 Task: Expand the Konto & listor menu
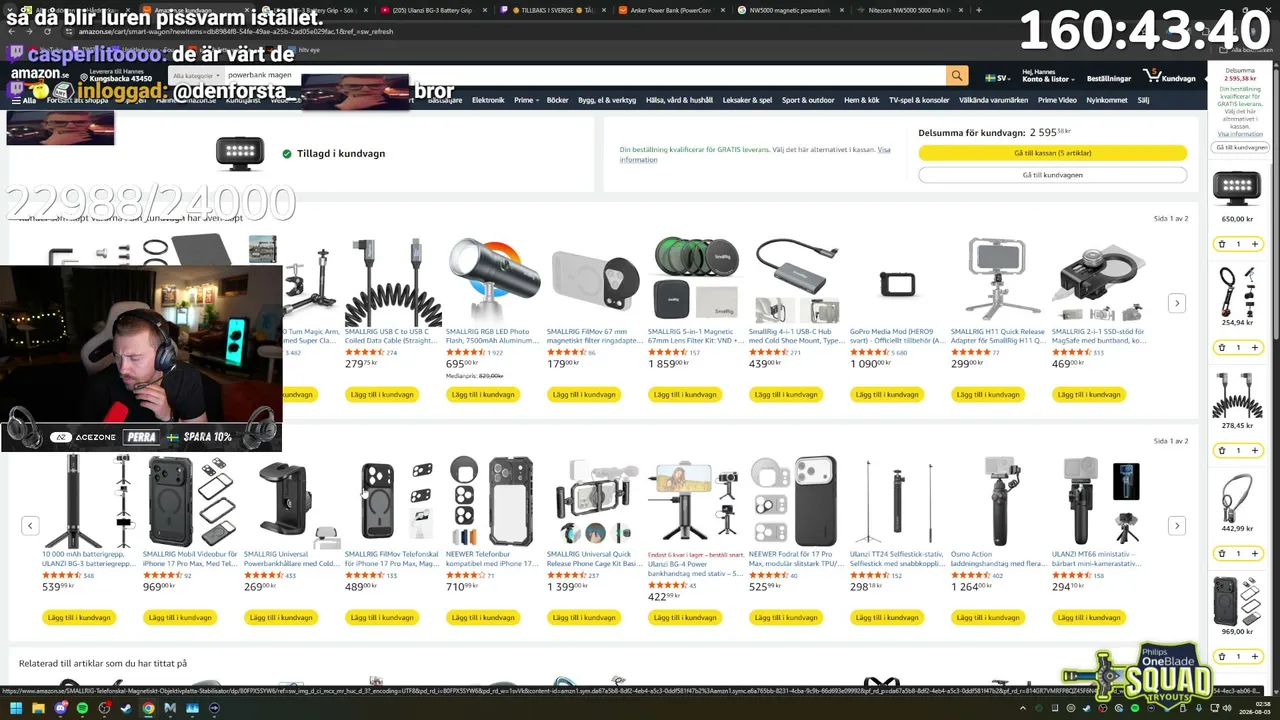click(1048, 77)
